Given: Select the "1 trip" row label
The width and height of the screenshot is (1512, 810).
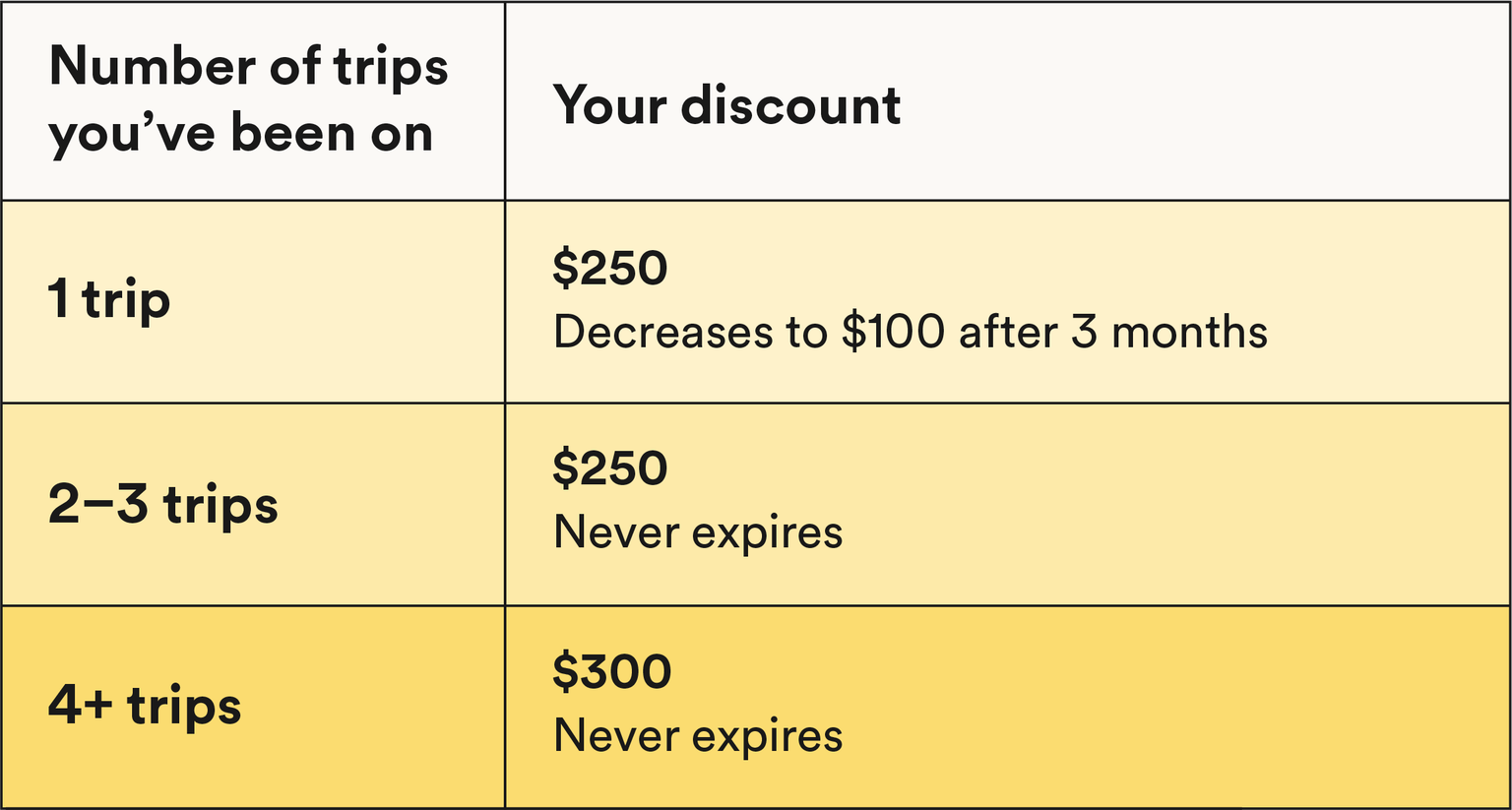Looking at the screenshot, I should click(109, 299).
